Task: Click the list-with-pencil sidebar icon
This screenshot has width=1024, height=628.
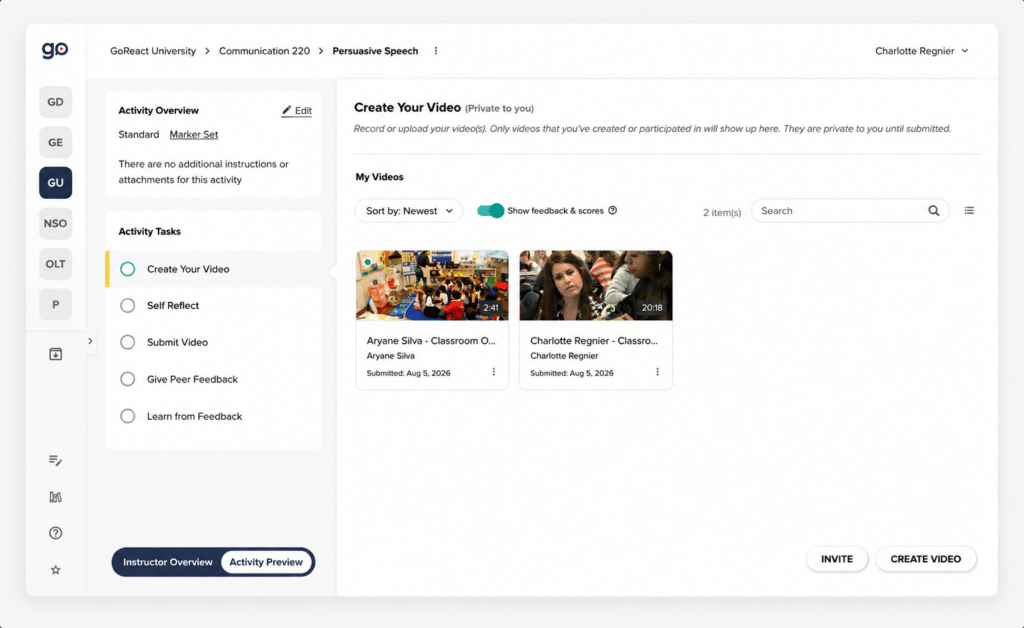Action: (56, 460)
